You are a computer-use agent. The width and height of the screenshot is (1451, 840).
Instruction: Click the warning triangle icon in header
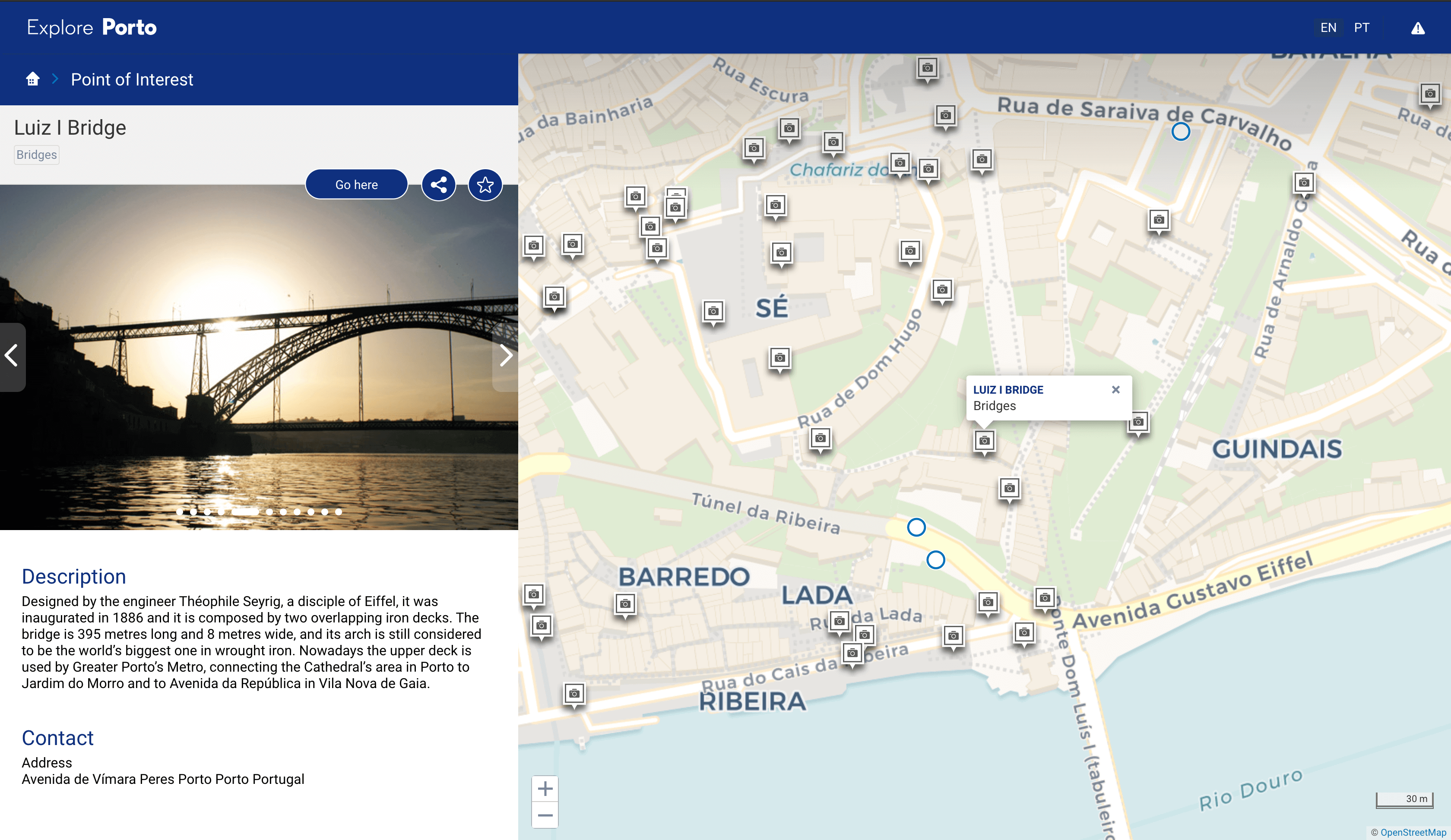[x=1418, y=28]
